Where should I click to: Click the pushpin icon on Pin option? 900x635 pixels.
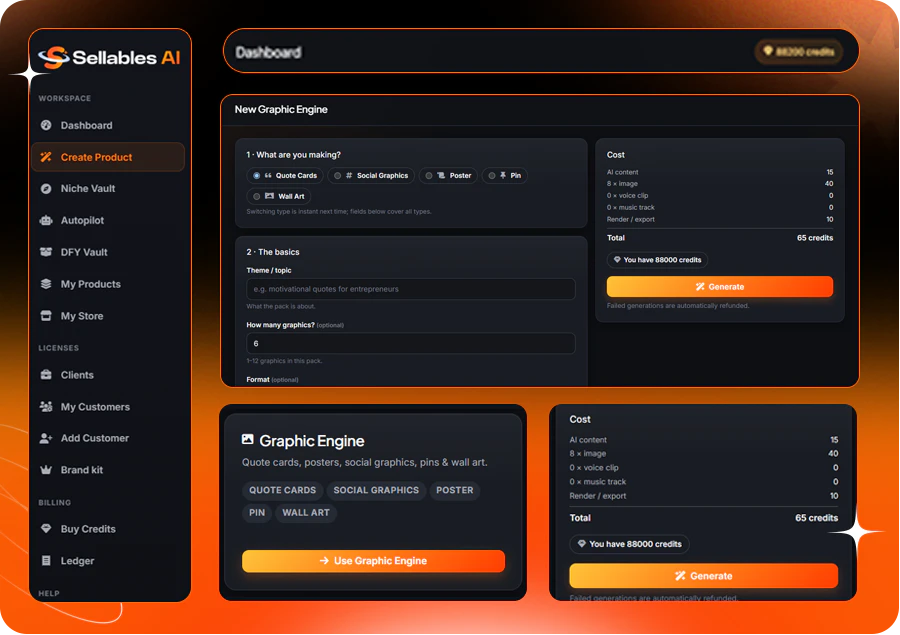coord(503,175)
